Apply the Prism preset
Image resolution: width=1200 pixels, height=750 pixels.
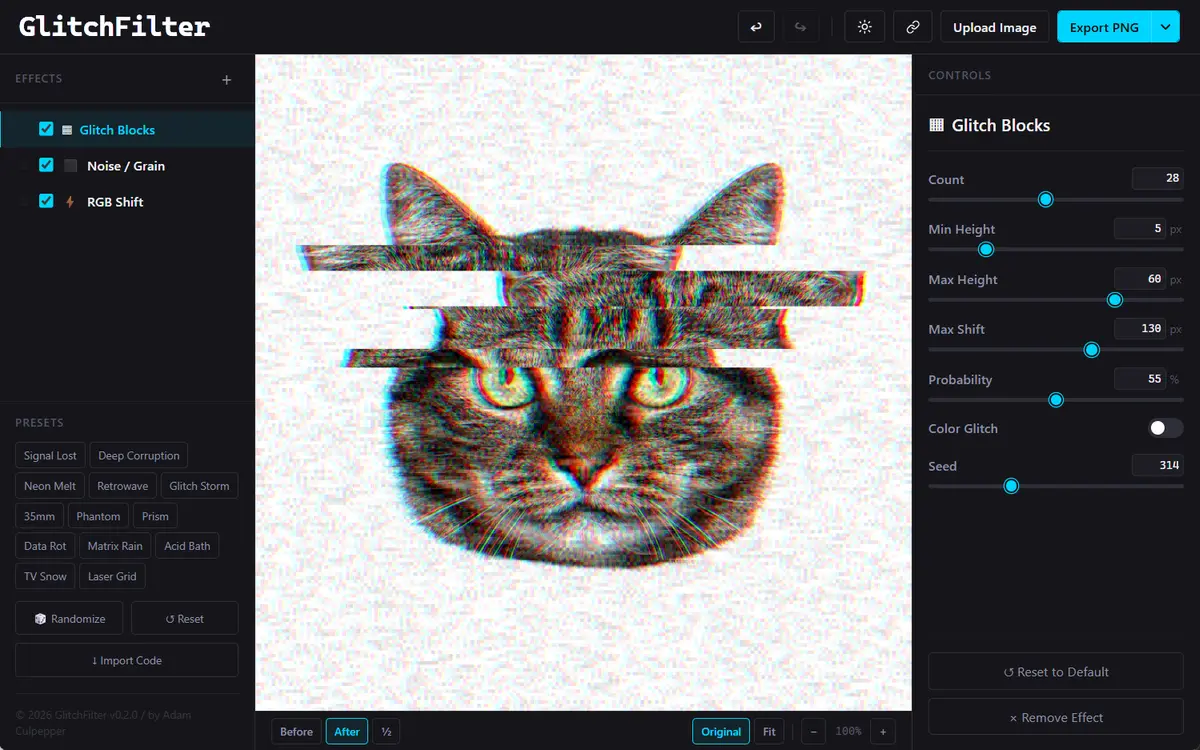pyautogui.click(x=155, y=517)
